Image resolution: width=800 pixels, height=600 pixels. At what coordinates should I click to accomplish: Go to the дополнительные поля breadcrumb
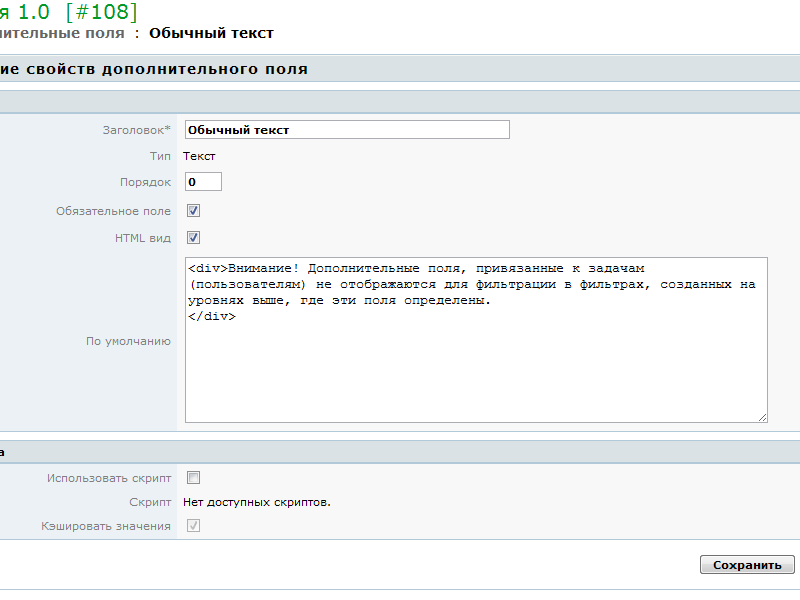[x=62, y=33]
